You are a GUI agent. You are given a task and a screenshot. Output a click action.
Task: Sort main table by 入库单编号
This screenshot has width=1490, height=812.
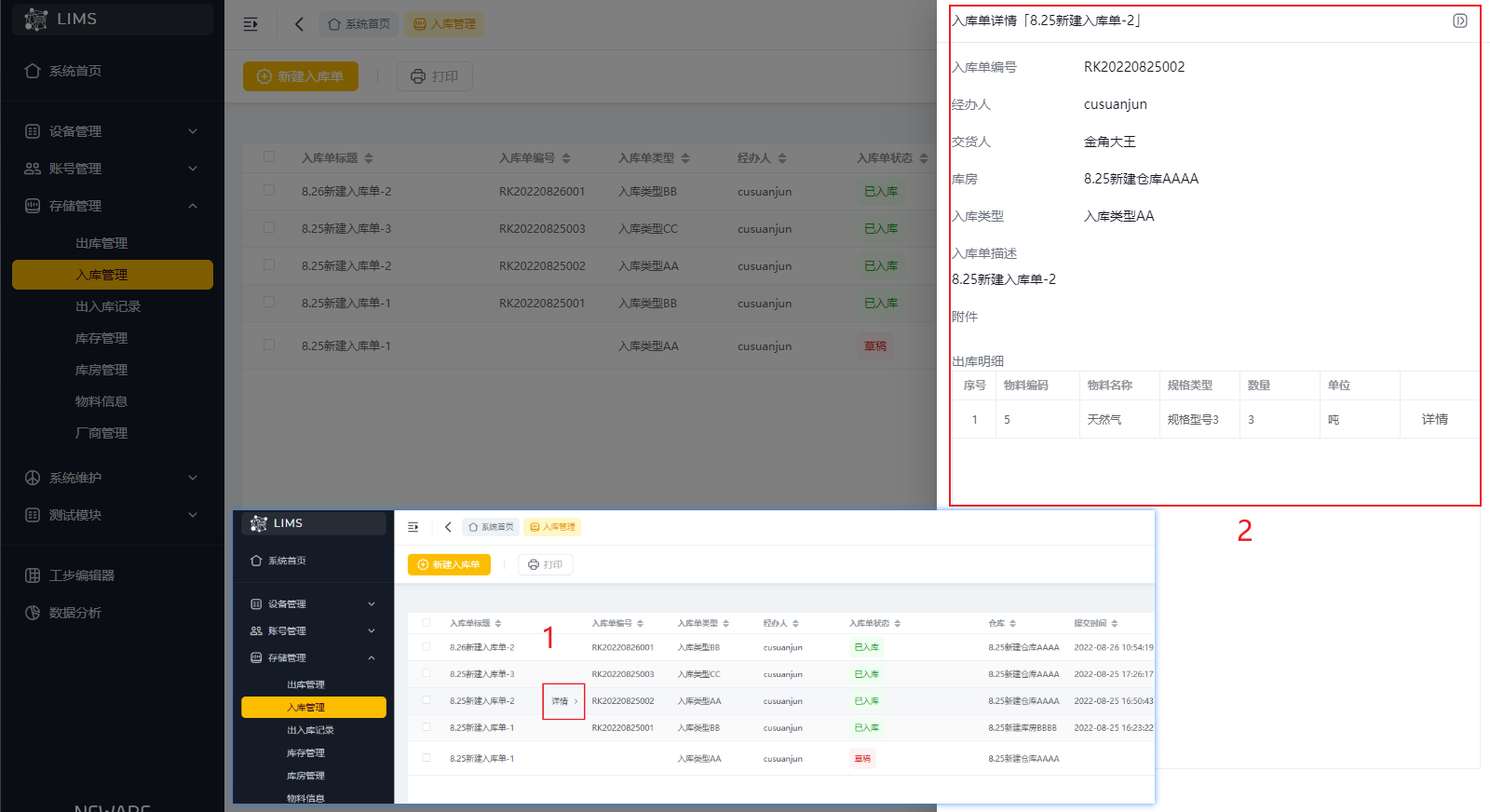coord(566,158)
